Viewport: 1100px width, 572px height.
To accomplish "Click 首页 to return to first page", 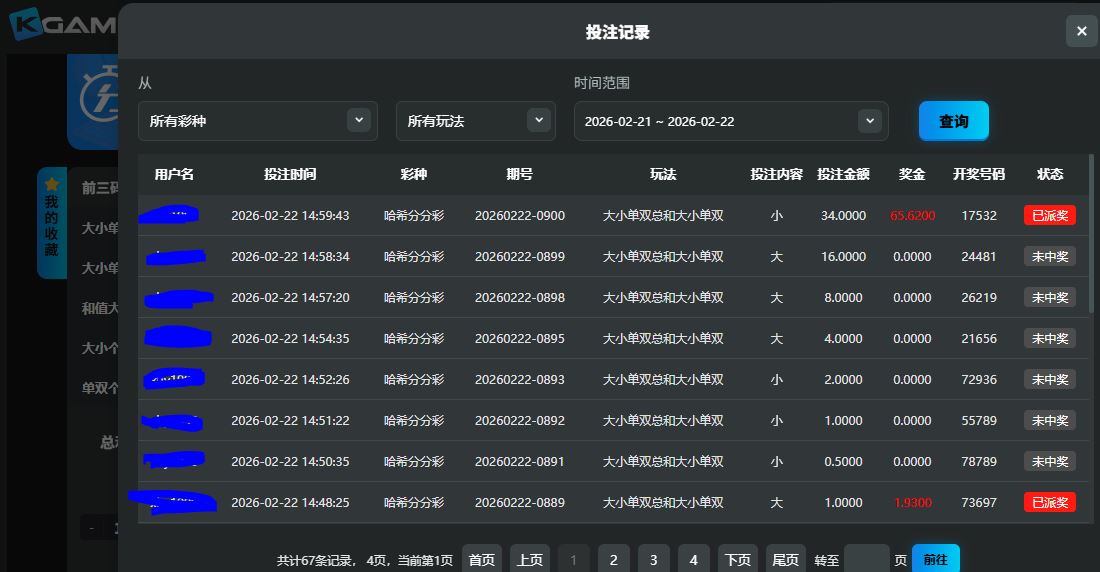I will click(x=482, y=559).
